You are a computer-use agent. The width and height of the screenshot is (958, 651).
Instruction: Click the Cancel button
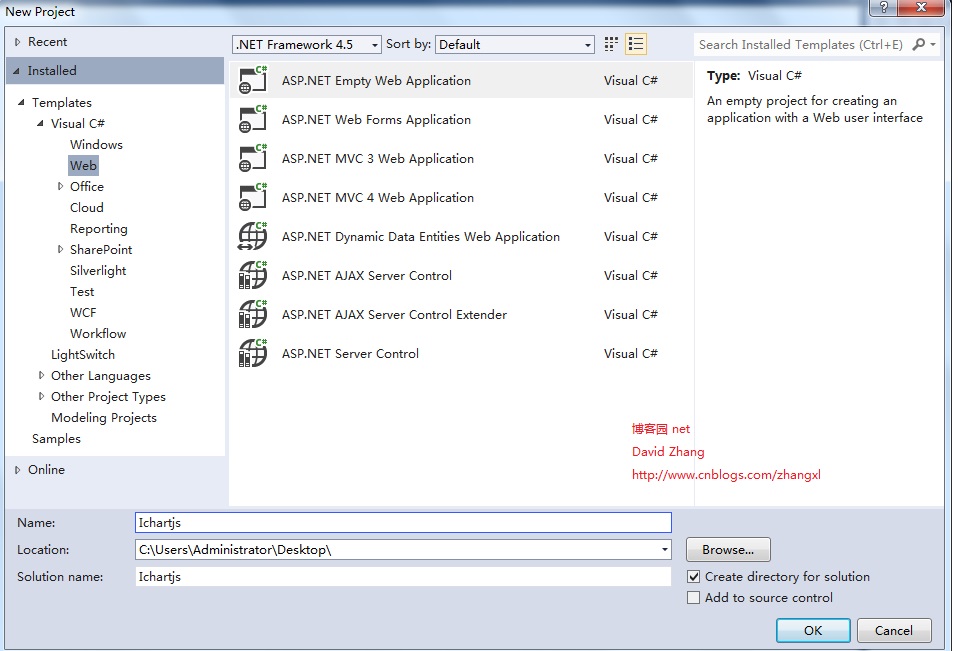[x=894, y=630]
